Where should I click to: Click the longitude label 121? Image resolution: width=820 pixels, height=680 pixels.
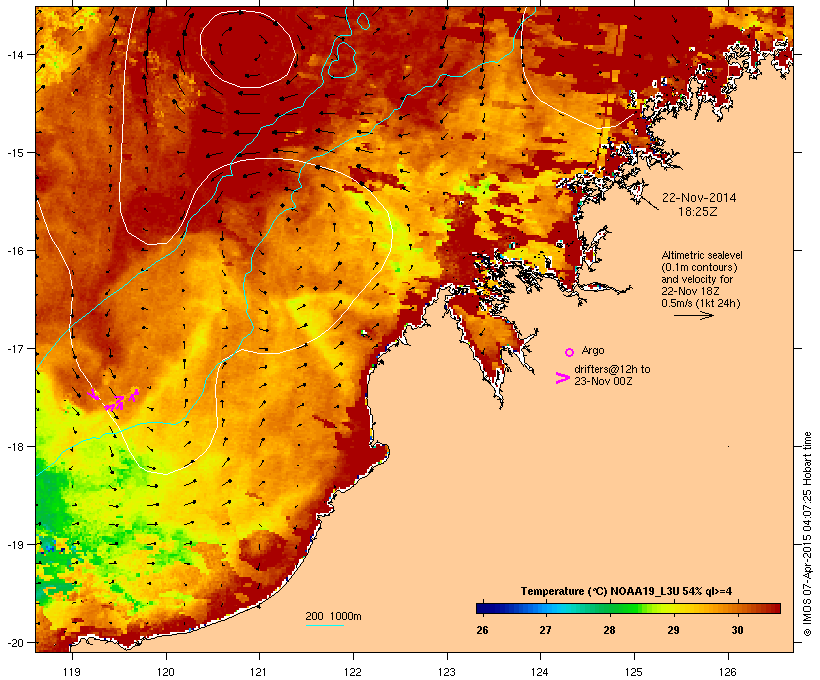click(259, 672)
